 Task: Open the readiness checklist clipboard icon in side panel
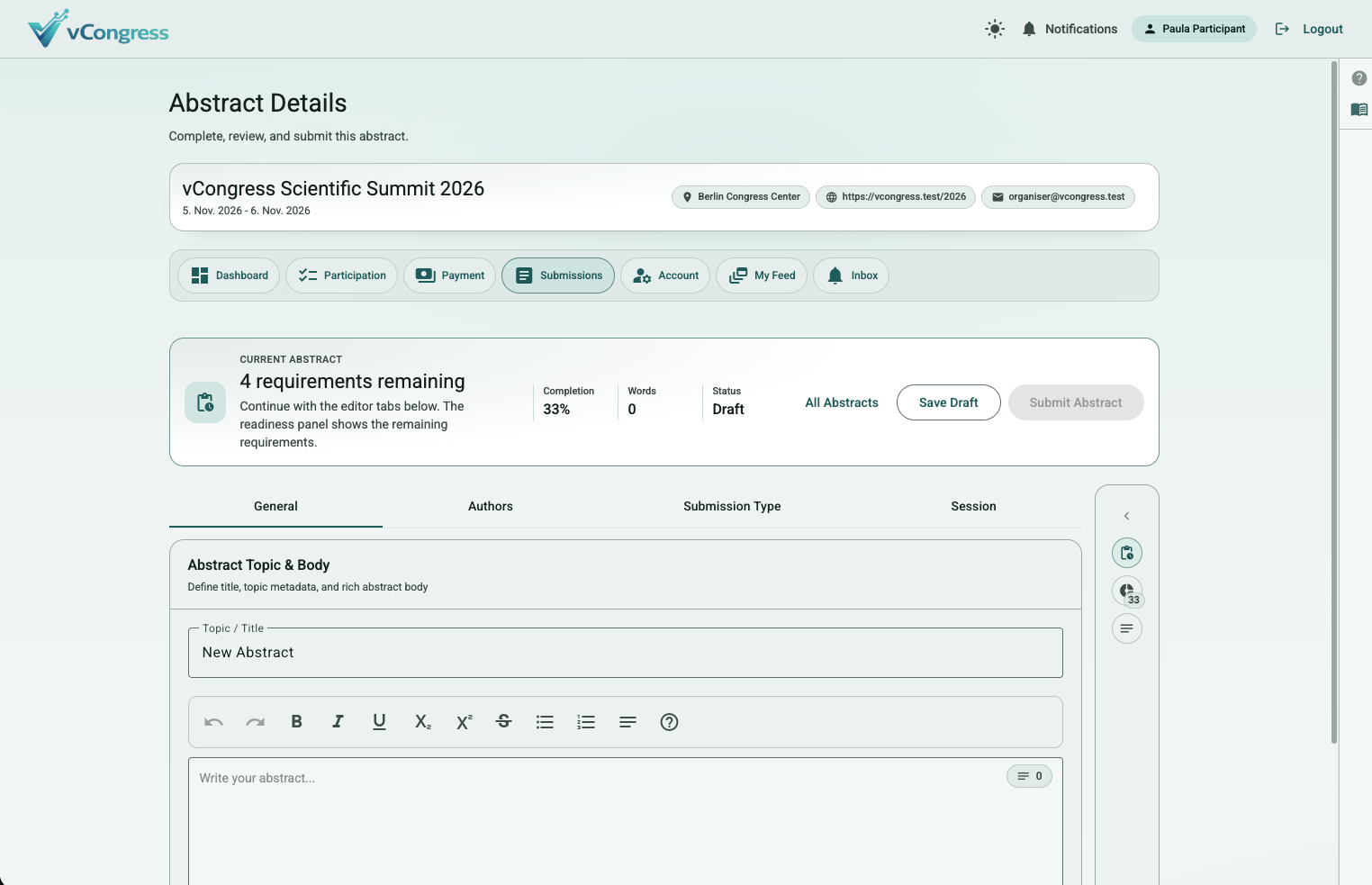(x=1127, y=553)
